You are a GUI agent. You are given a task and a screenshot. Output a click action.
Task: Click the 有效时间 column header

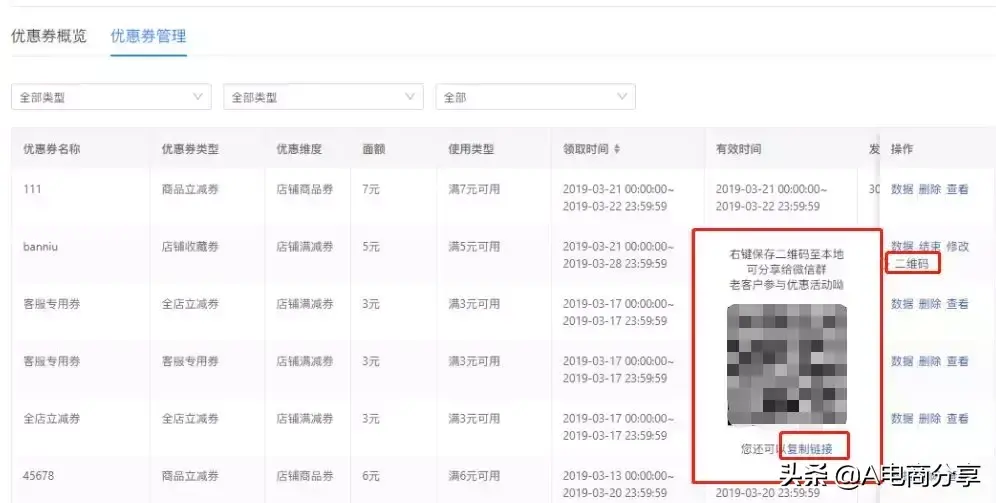click(739, 149)
